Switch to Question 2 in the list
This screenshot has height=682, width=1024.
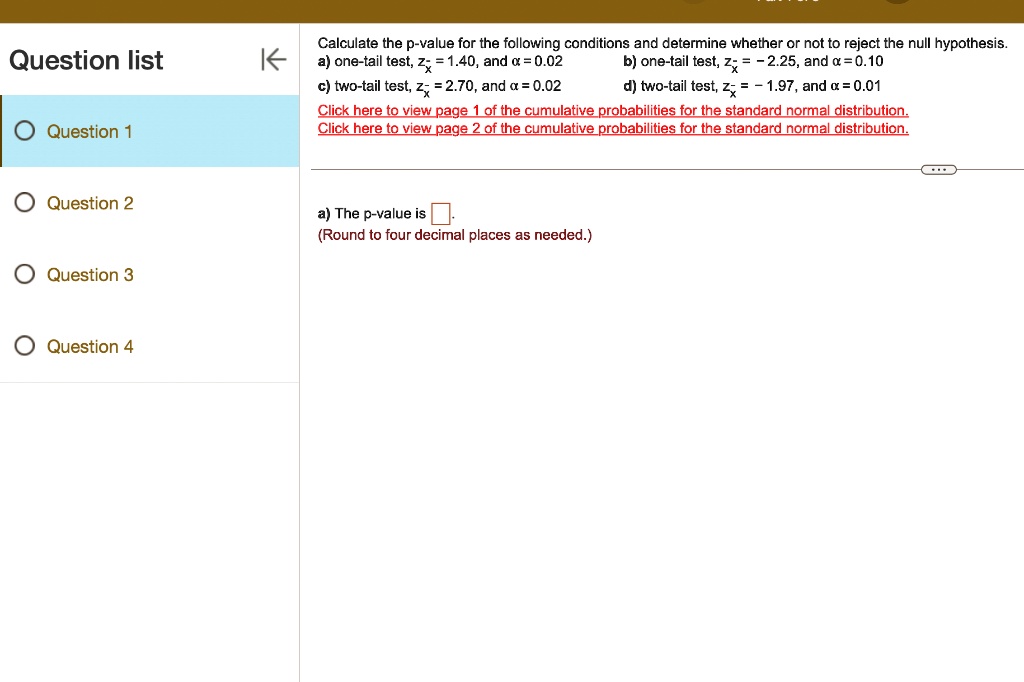(x=89, y=203)
